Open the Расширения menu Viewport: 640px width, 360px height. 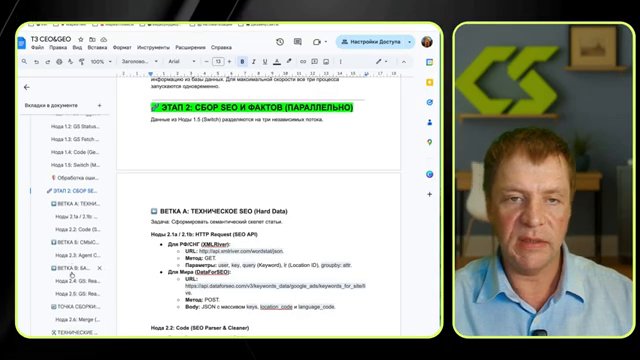click(190, 48)
